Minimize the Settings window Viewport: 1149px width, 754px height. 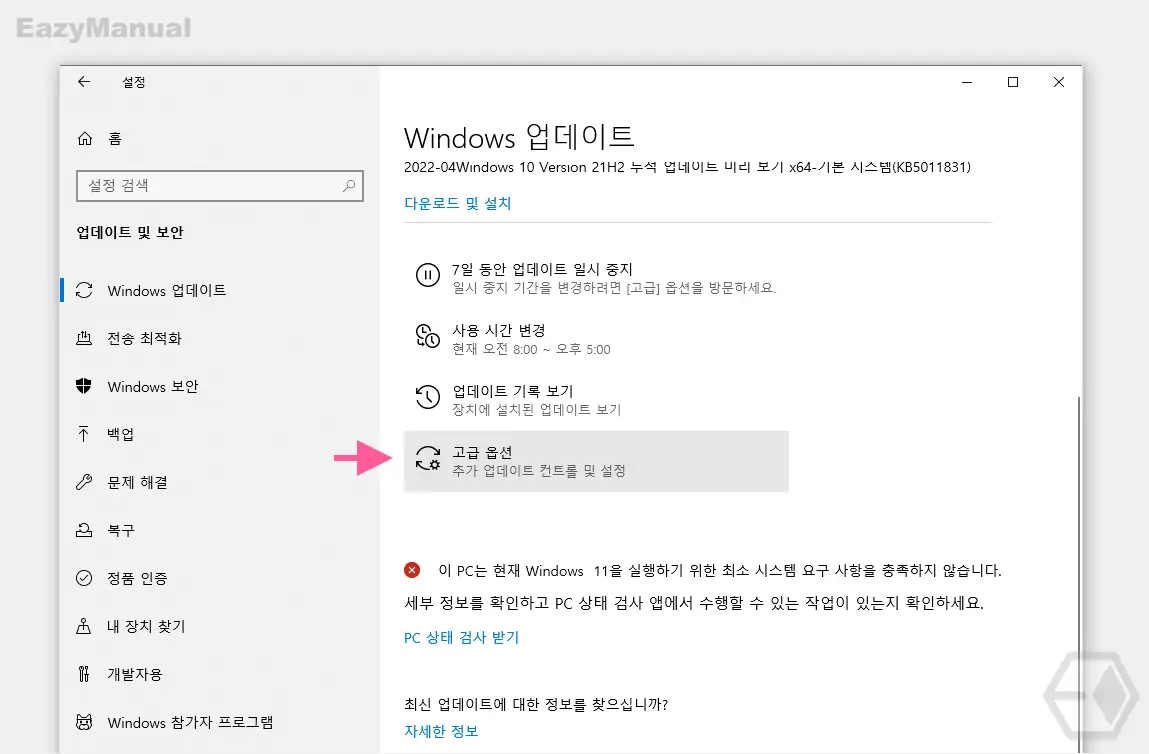point(967,82)
